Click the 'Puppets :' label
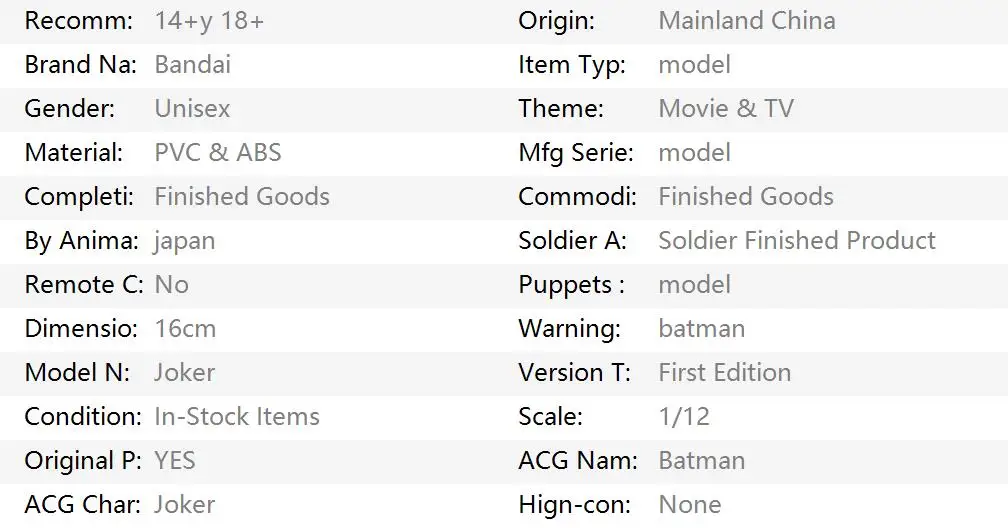The image size is (1008, 528). coord(571,285)
